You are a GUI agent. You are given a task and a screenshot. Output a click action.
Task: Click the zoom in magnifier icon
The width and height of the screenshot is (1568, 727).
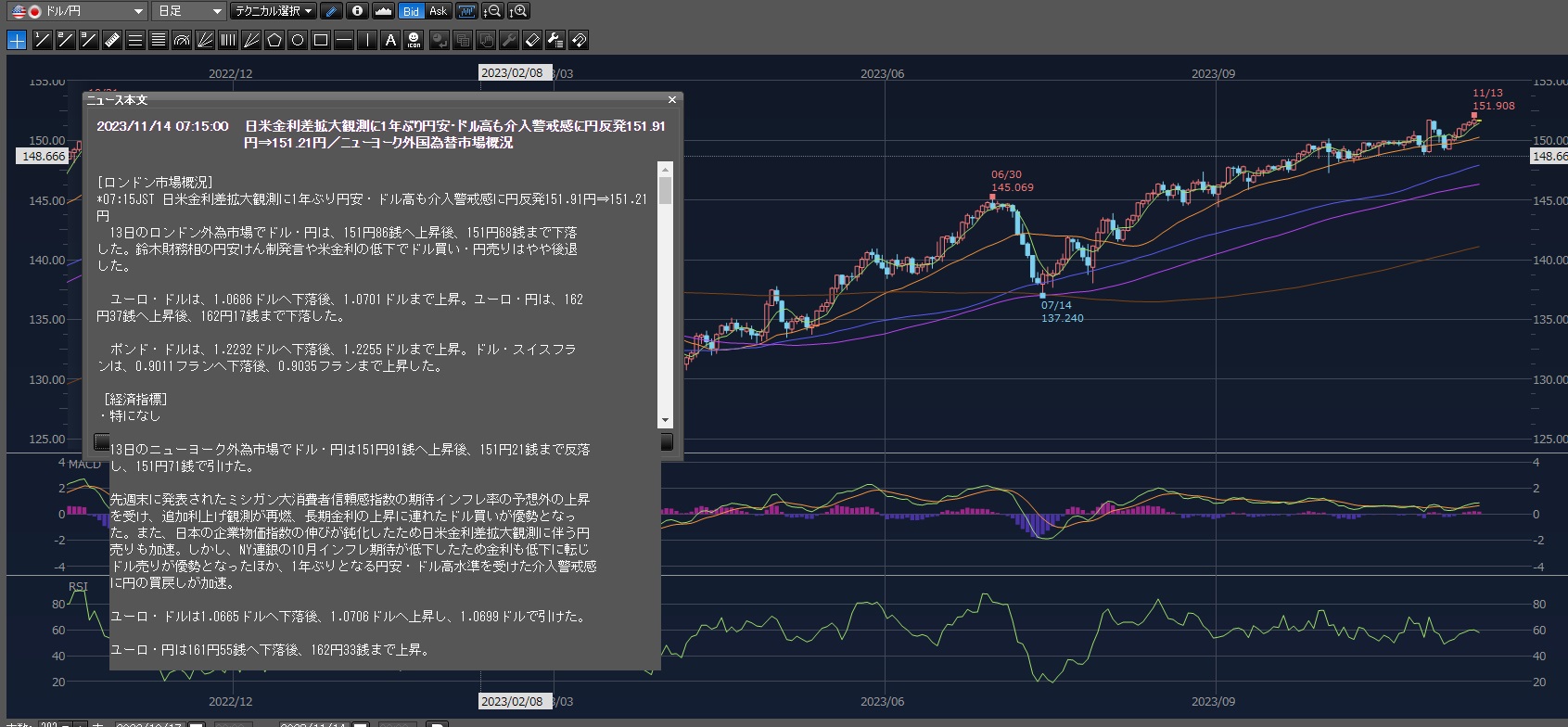click(x=519, y=11)
